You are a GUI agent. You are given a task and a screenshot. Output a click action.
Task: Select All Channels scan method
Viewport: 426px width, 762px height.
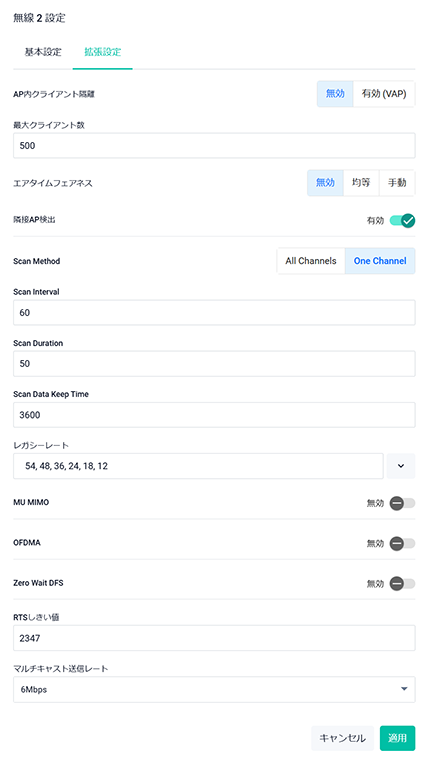311,261
